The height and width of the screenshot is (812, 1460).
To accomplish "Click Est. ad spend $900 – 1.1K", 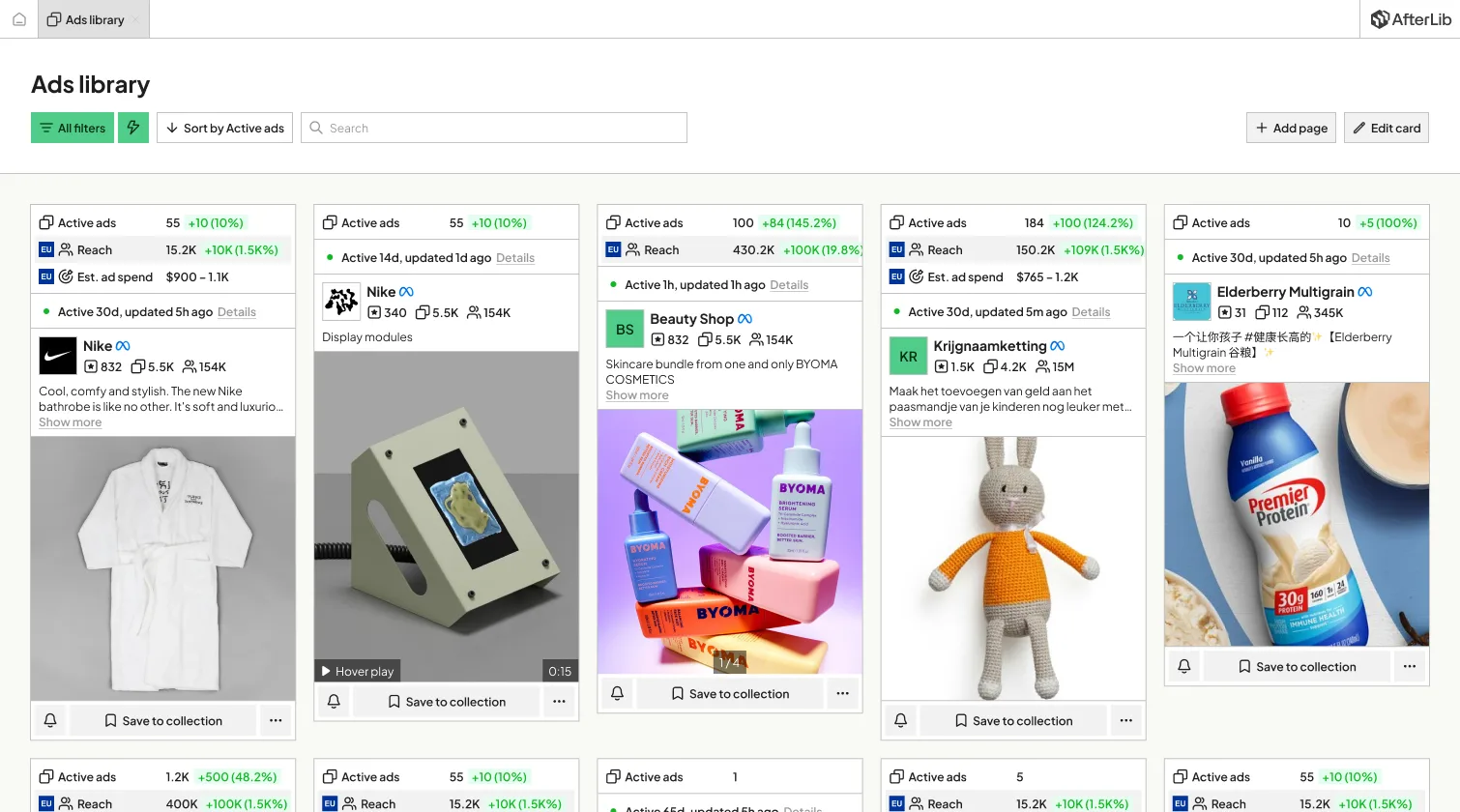I will pos(197,276).
